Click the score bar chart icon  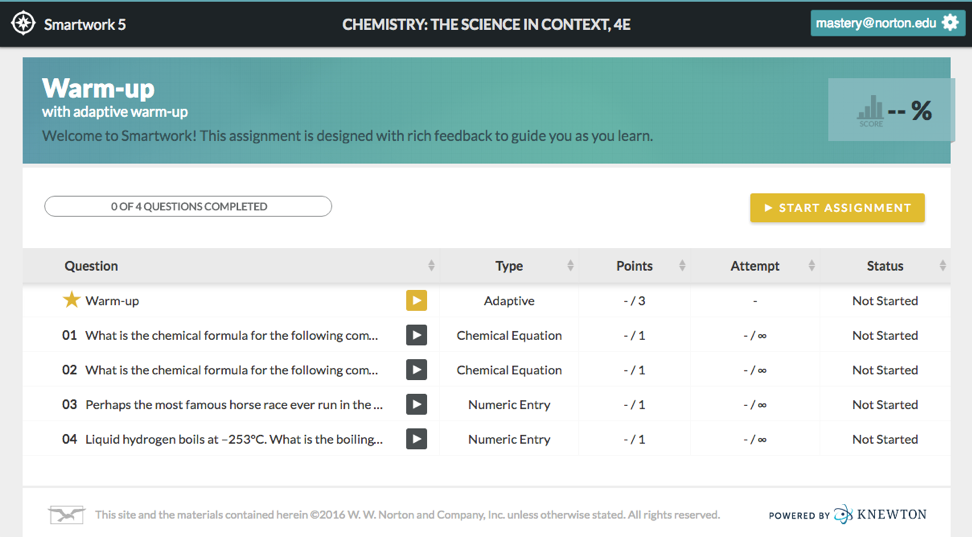click(x=871, y=108)
